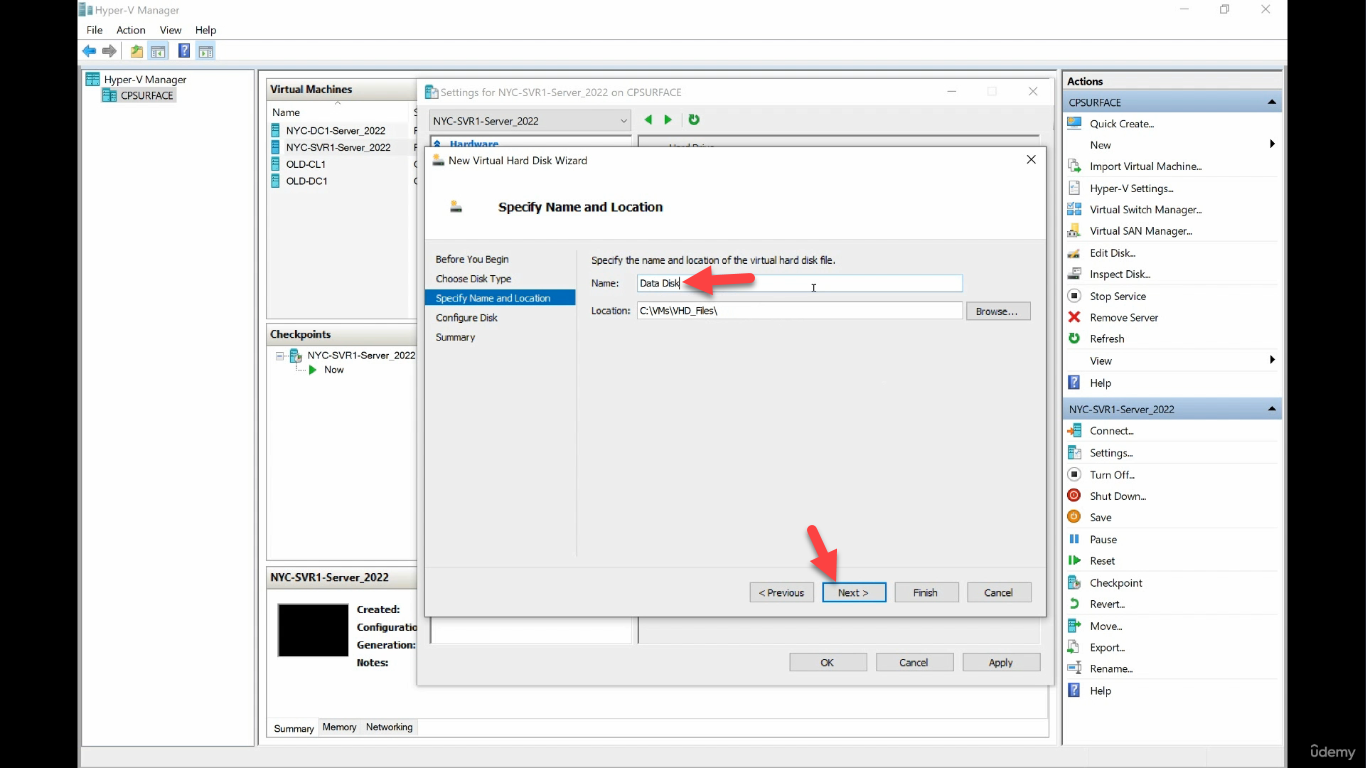Click the Revert icon

(x=1074, y=604)
